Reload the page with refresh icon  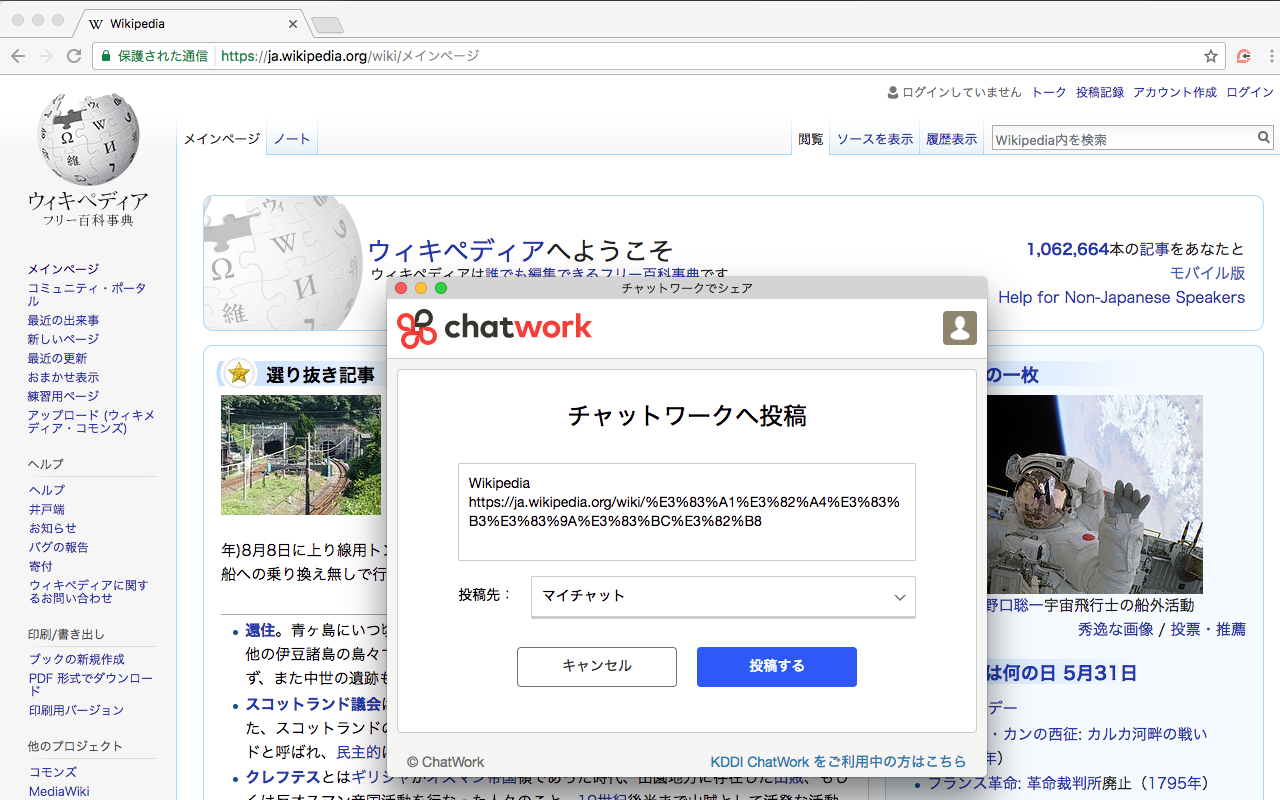(x=74, y=56)
